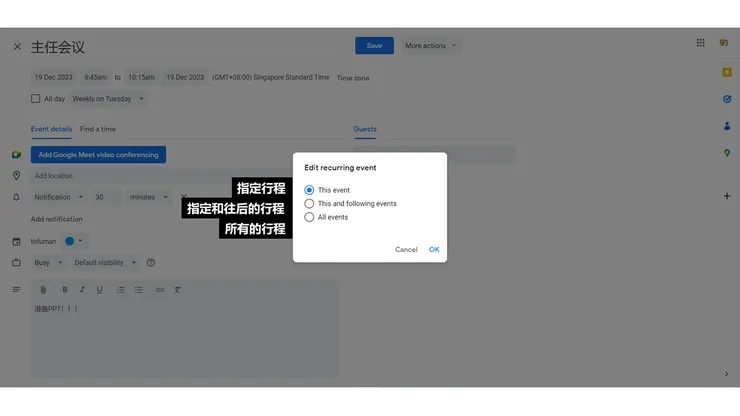Click the tofuman calendar name

point(43,241)
